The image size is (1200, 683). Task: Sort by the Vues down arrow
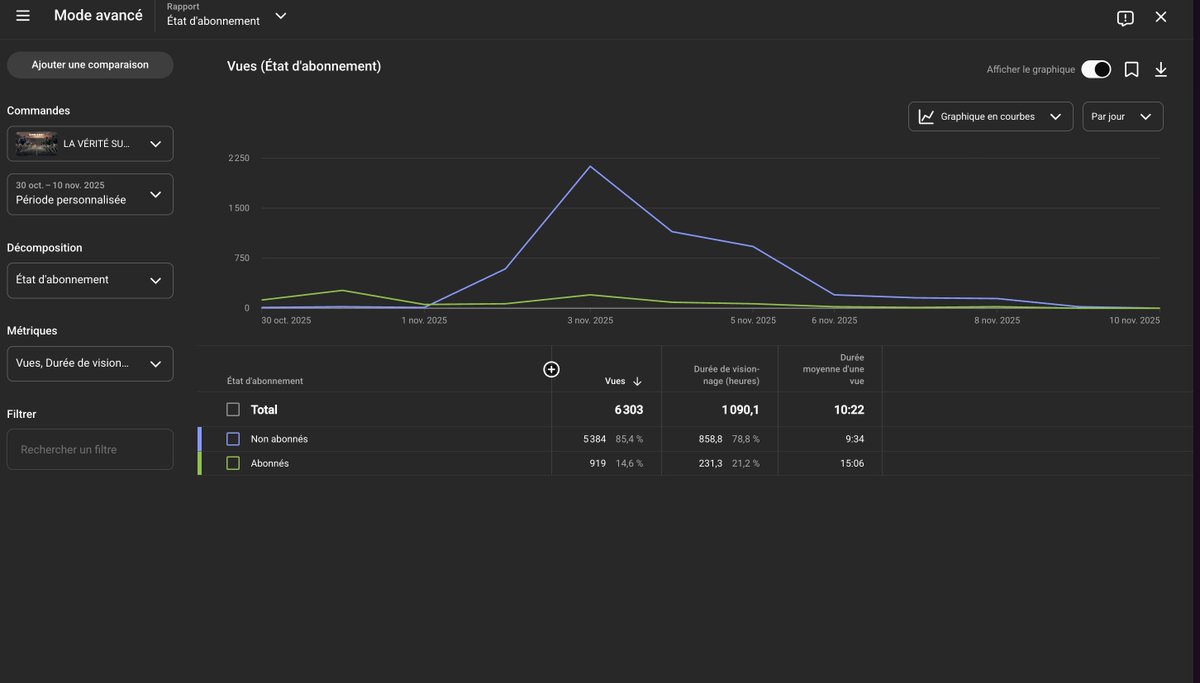pyautogui.click(x=637, y=381)
